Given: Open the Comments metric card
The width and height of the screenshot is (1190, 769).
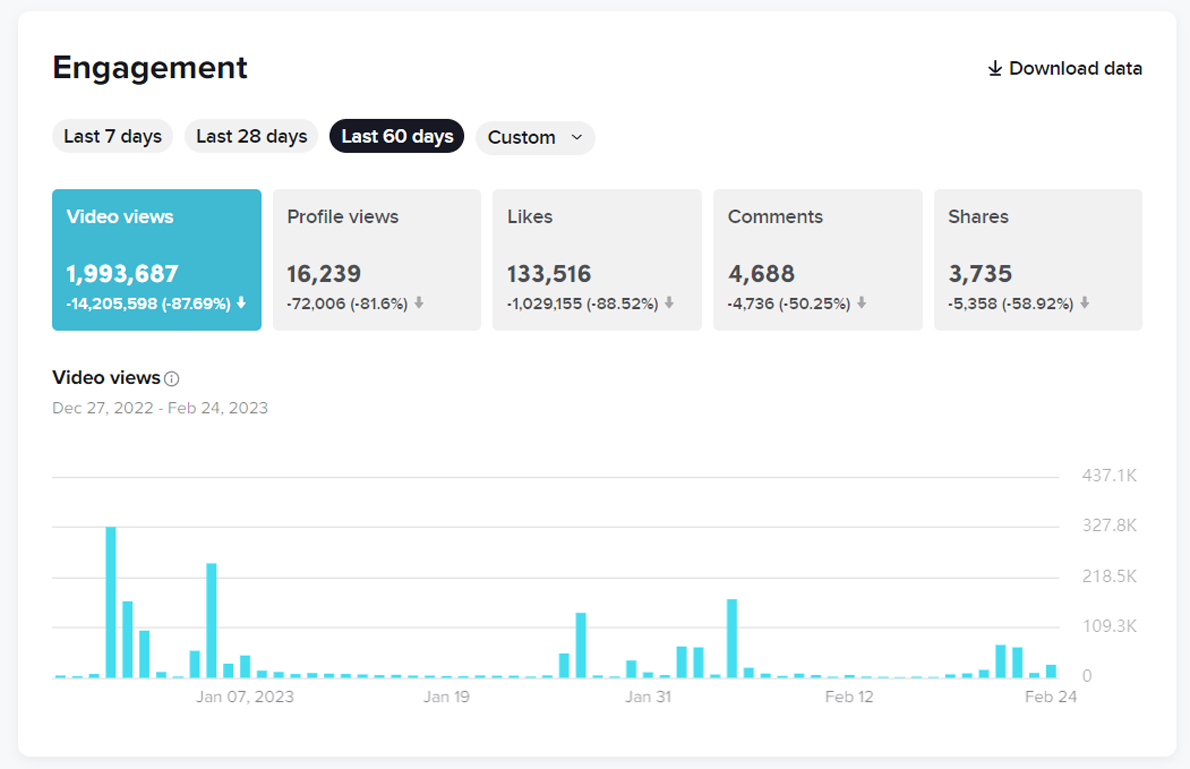Looking at the screenshot, I should click(817, 260).
